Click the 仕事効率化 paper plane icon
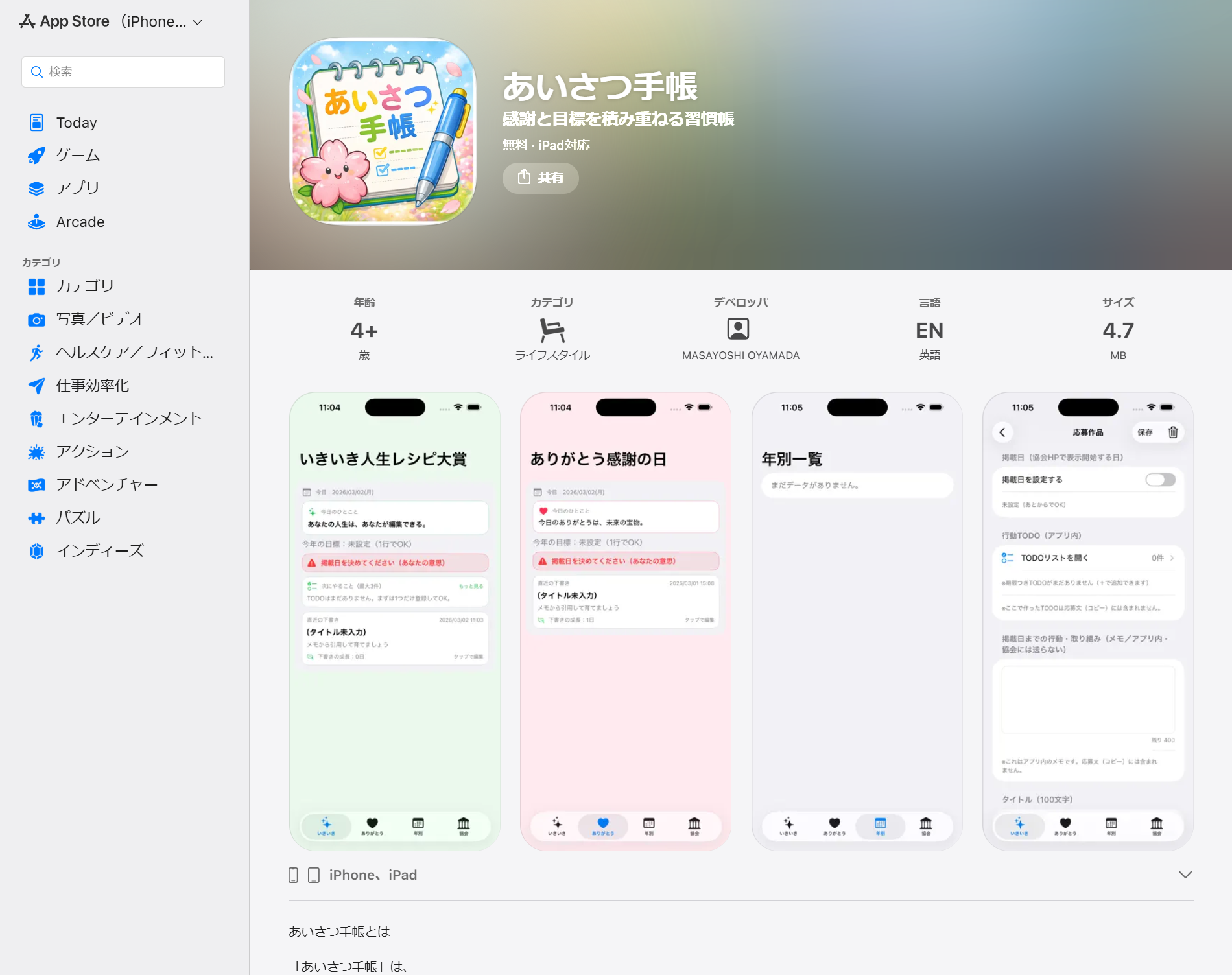The height and width of the screenshot is (975, 1232). click(37, 385)
